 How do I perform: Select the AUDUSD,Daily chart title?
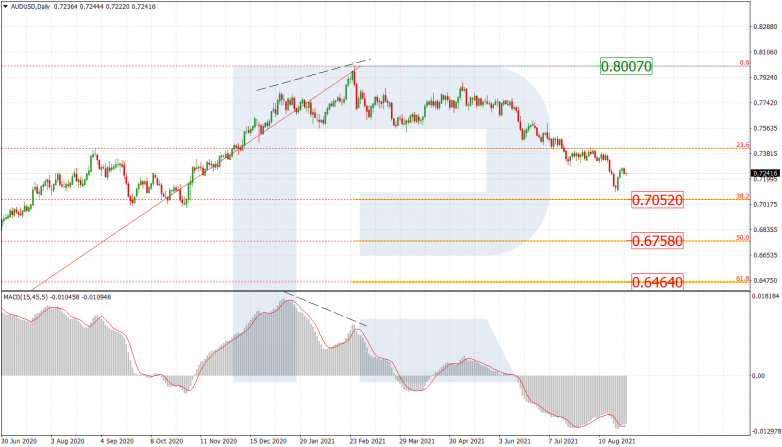[30, 7]
